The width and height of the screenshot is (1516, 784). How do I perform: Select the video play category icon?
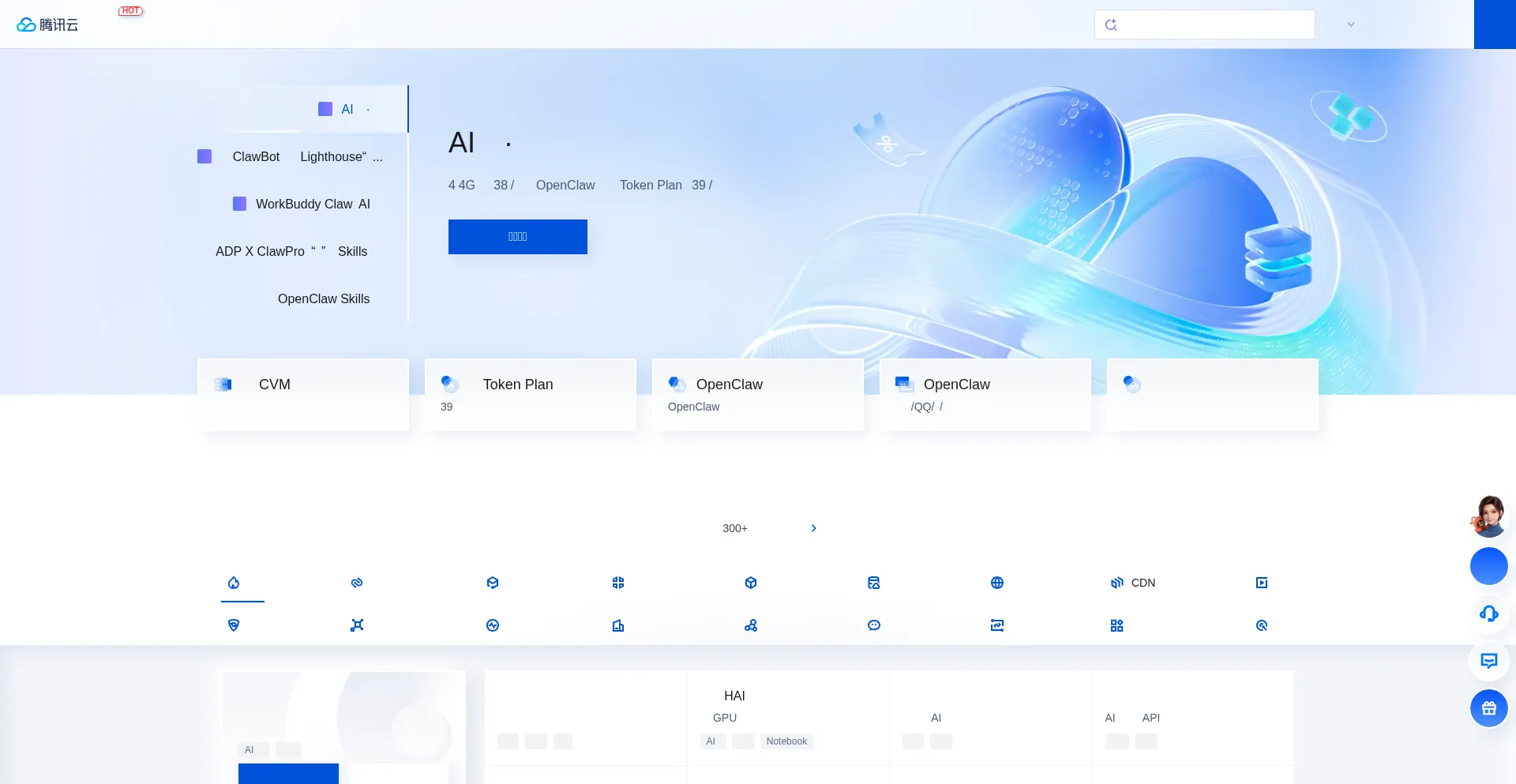(x=1262, y=583)
